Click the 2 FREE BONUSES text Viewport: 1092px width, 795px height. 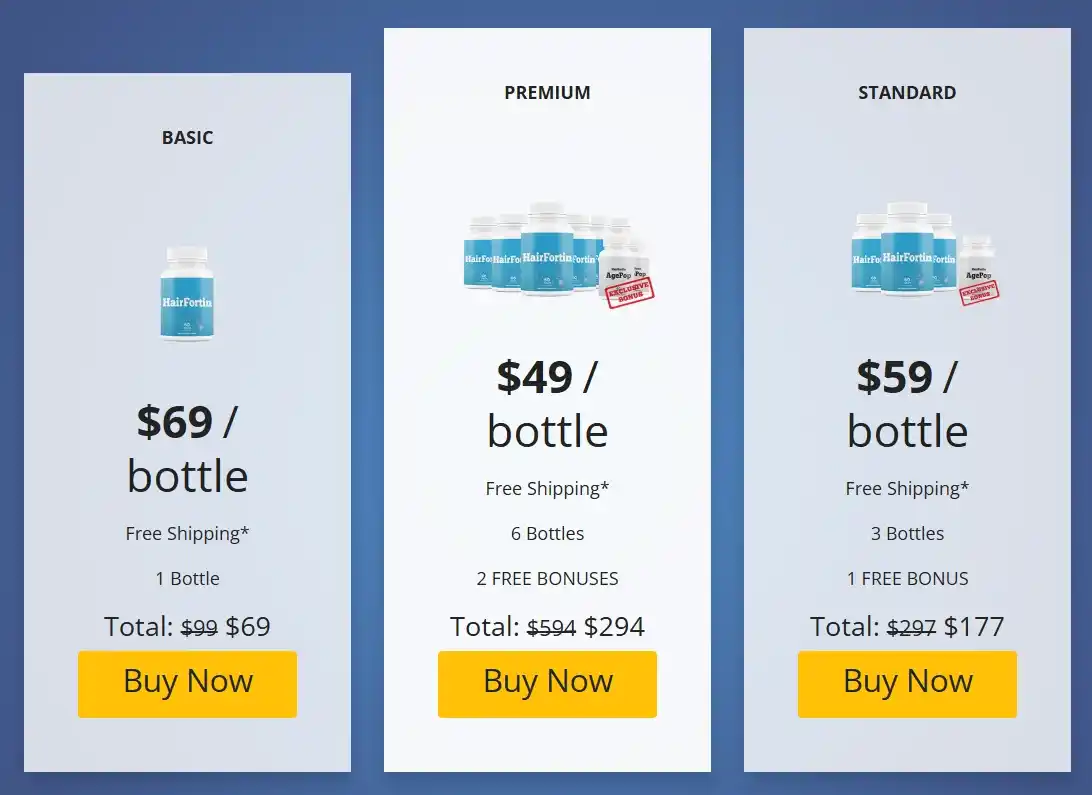[547, 579]
